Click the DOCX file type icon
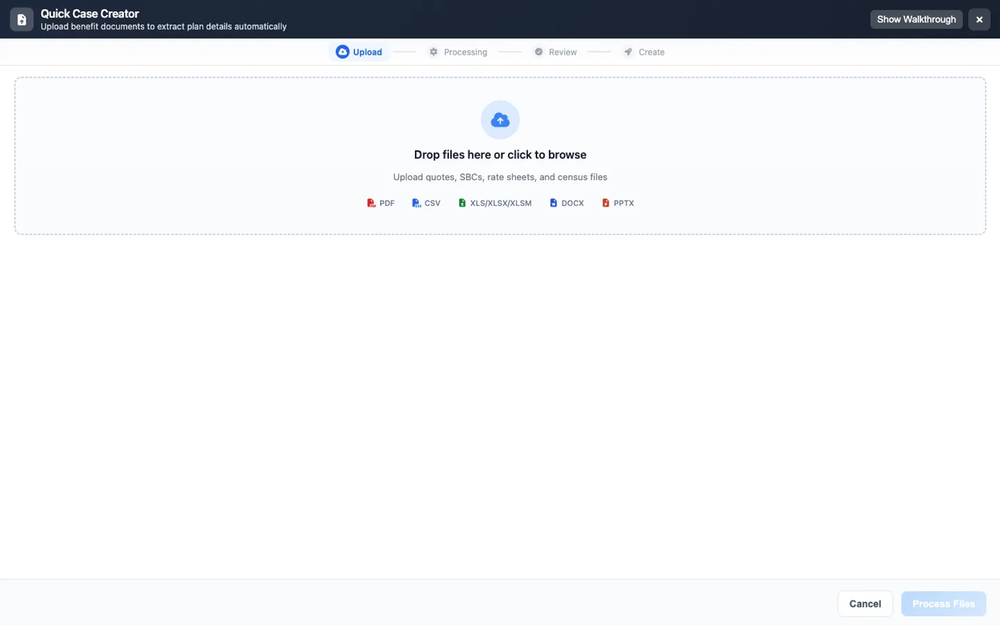This screenshot has height=625, width=1000. pyautogui.click(x=554, y=203)
